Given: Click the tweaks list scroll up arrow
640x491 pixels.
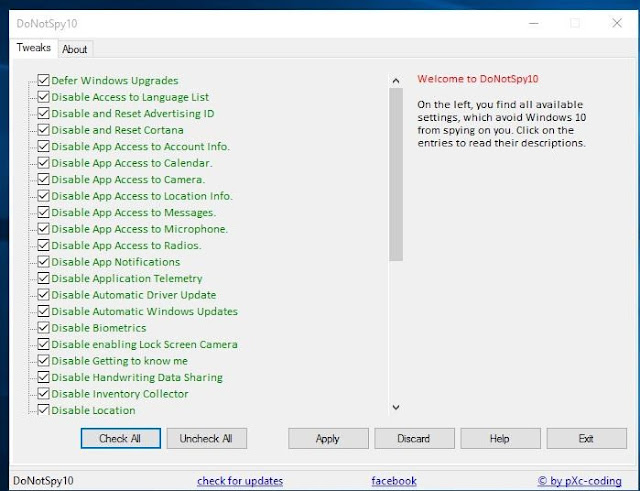Looking at the screenshot, I should [396, 81].
